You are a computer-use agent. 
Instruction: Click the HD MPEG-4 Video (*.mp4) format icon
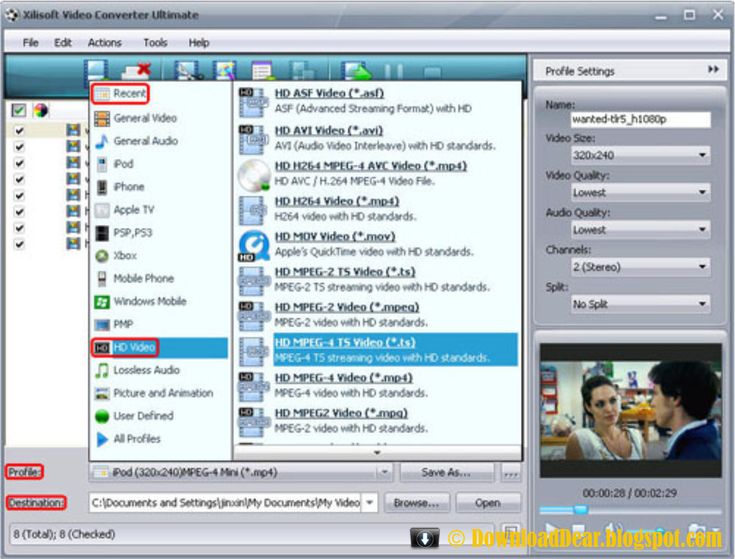[x=254, y=386]
